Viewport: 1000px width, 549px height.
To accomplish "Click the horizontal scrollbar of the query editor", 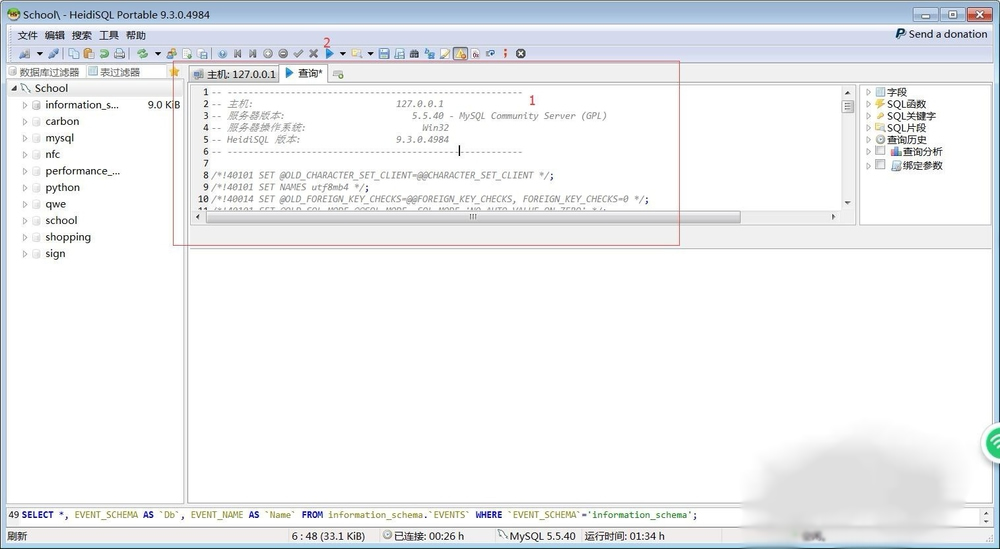I will click(x=470, y=217).
